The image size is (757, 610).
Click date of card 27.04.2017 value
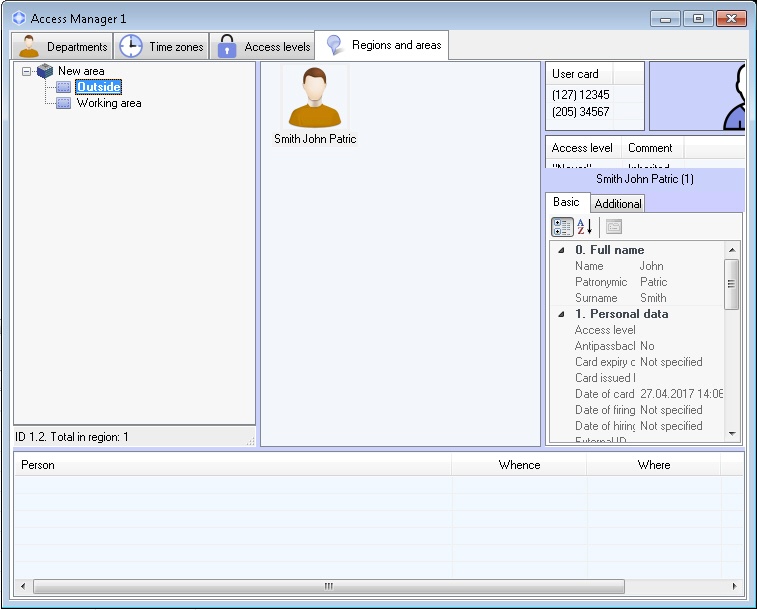[681, 394]
